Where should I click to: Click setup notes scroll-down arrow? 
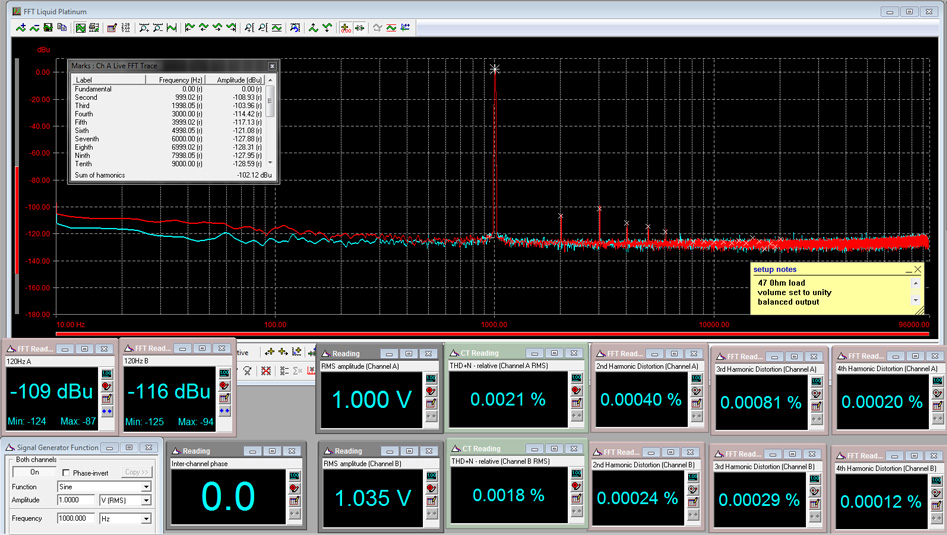point(916,300)
